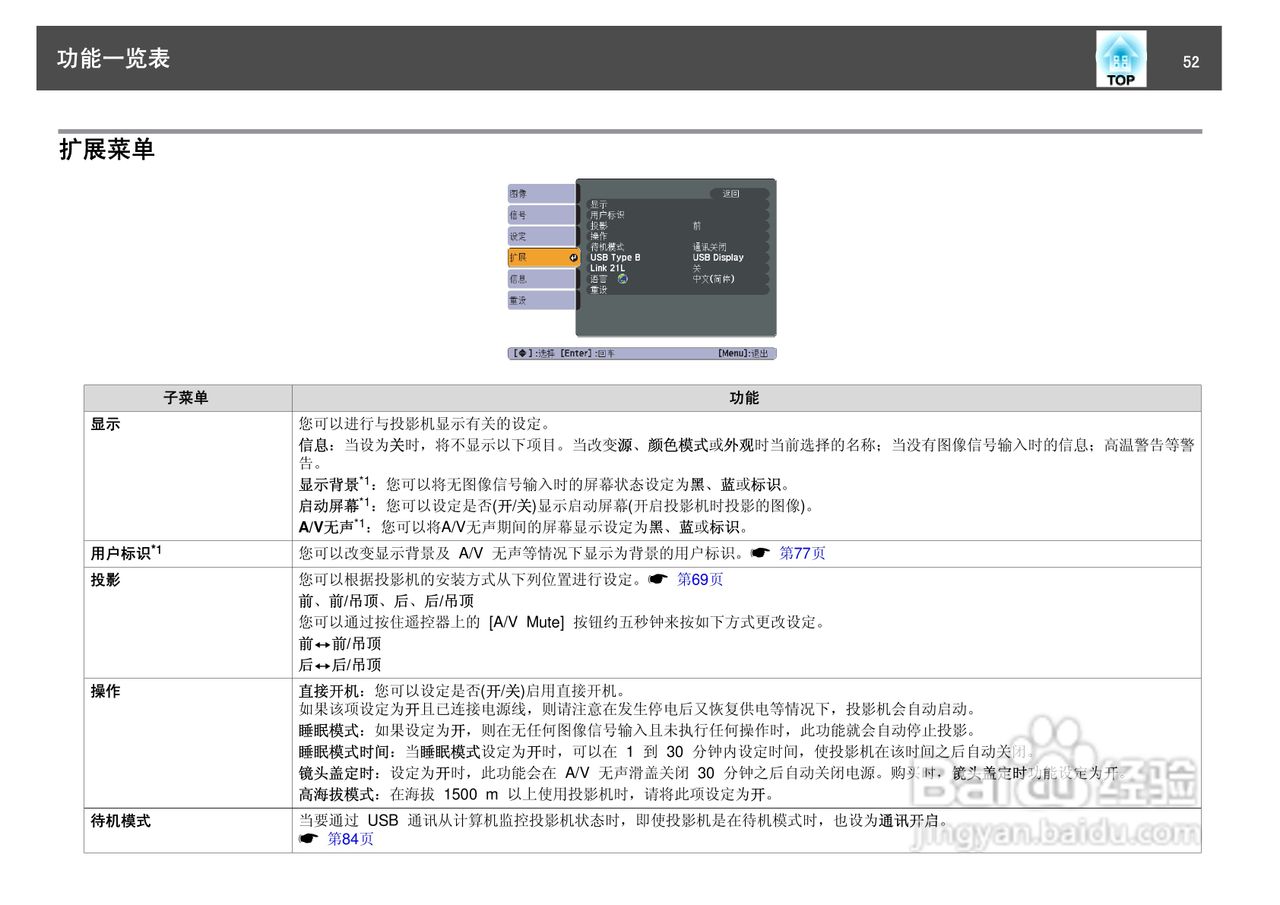Choose 显示 item in projector menu screenshot
This screenshot has height=905, width=1280.
coord(599,205)
